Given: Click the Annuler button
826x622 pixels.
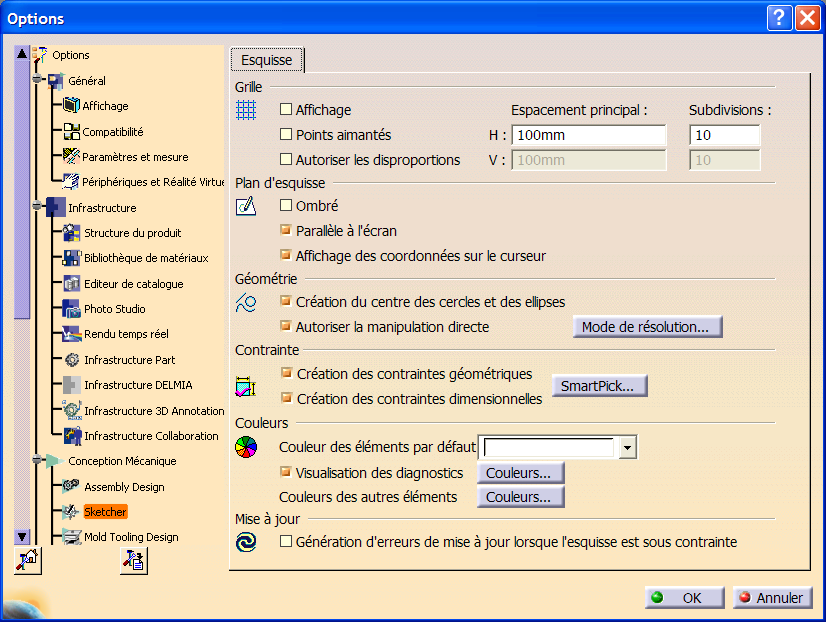Looking at the screenshot, I should click(772, 598).
